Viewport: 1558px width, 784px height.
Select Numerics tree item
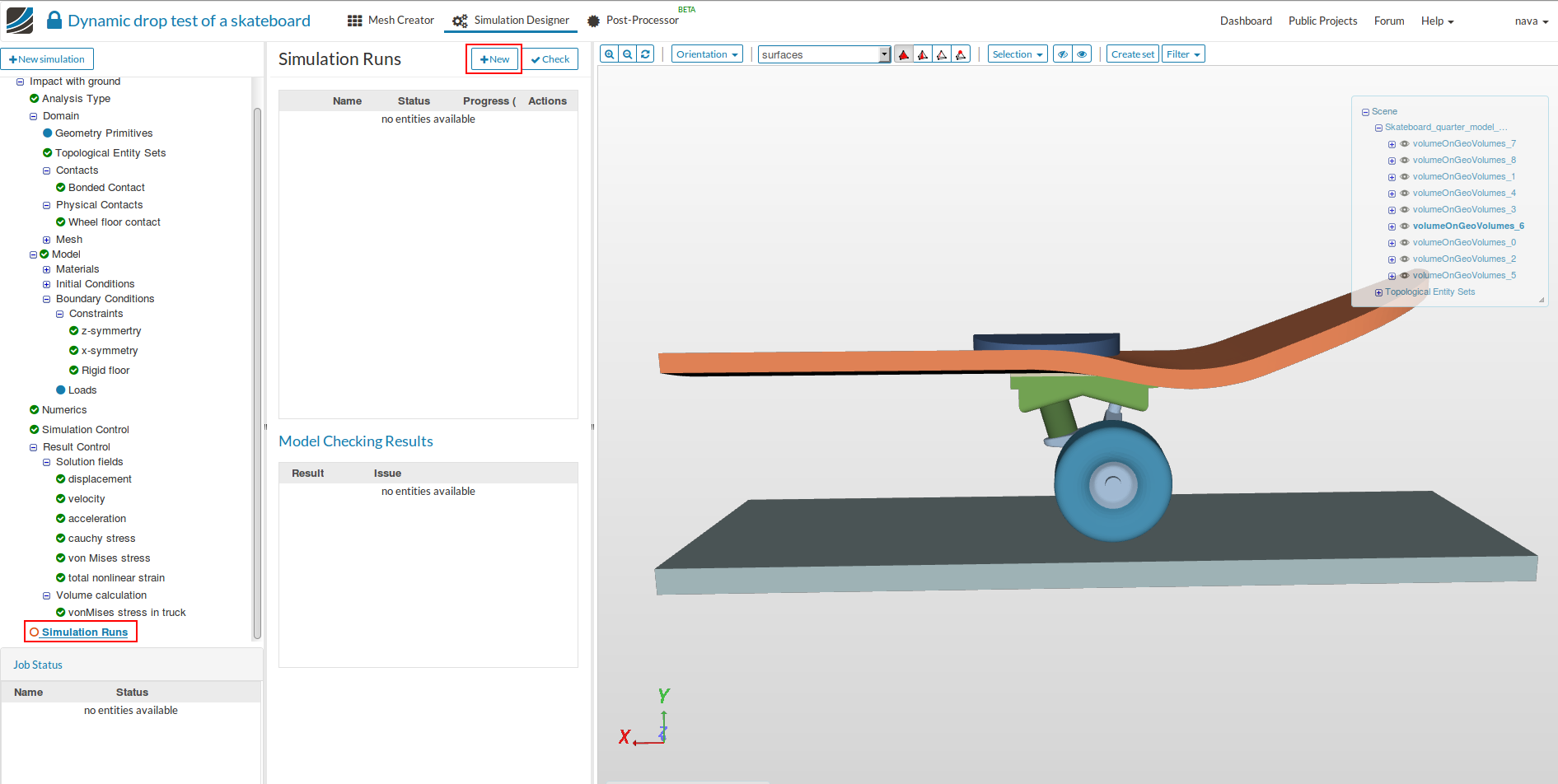pyautogui.click(x=64, y=410)
